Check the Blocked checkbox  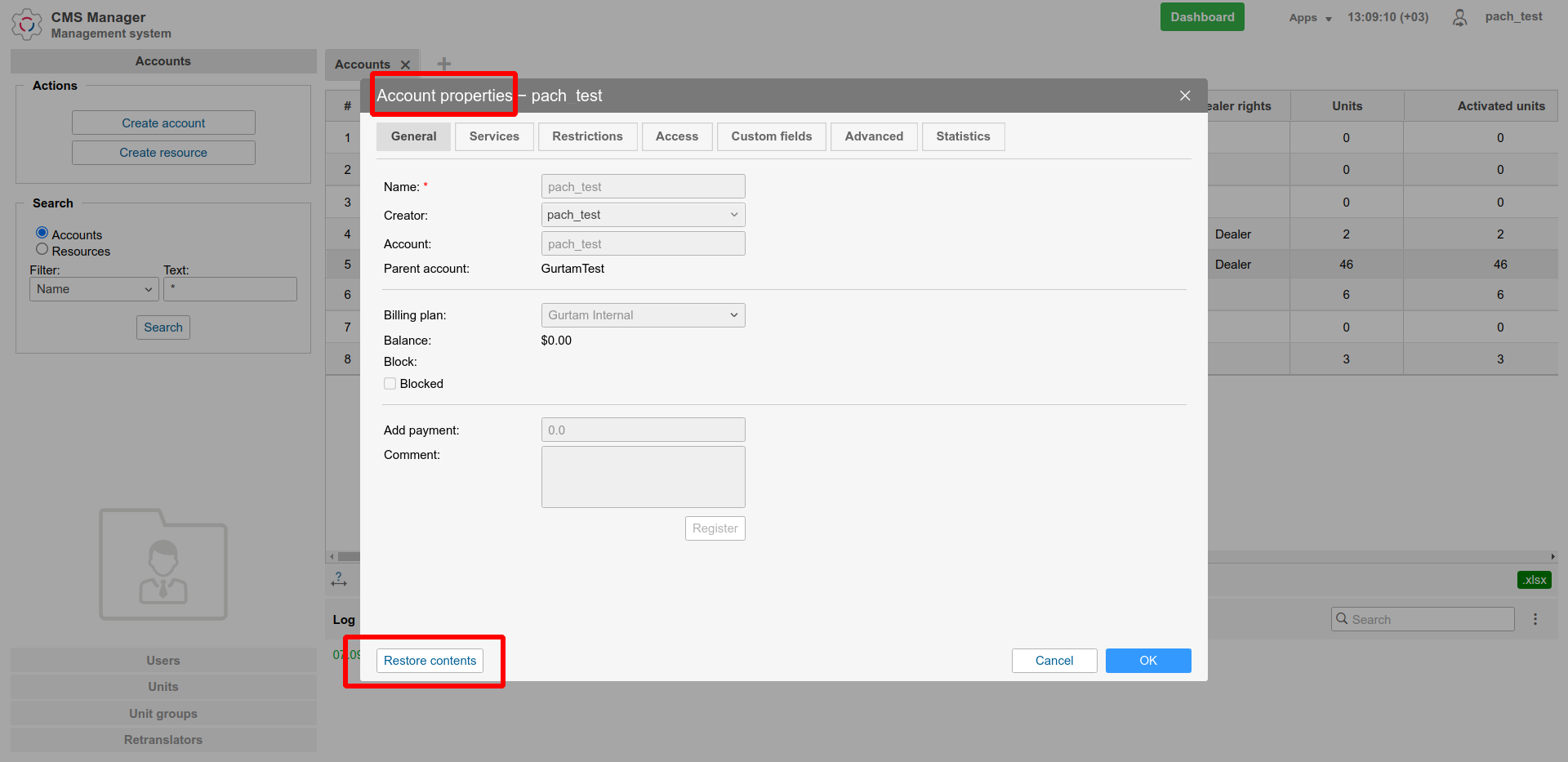(390, 384)
